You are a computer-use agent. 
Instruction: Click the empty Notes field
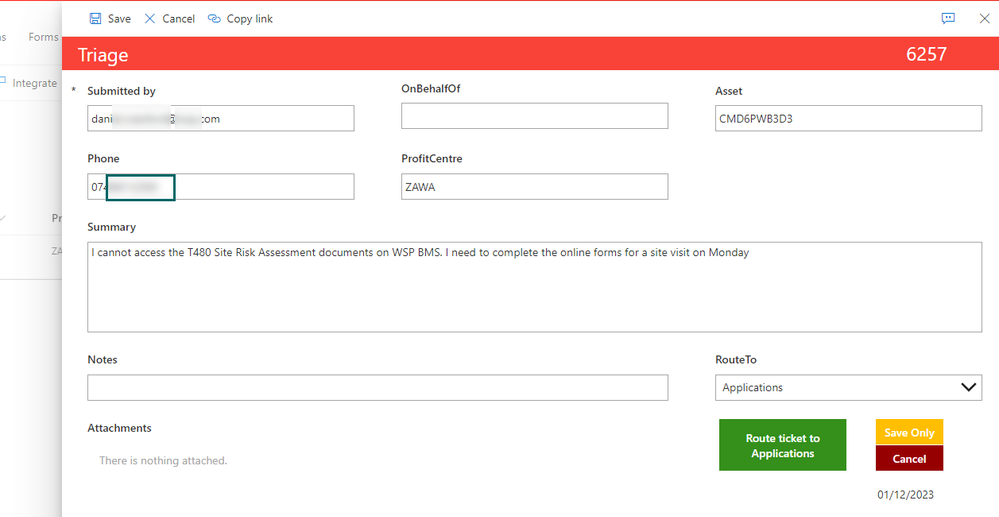click(x=377, y=388)
